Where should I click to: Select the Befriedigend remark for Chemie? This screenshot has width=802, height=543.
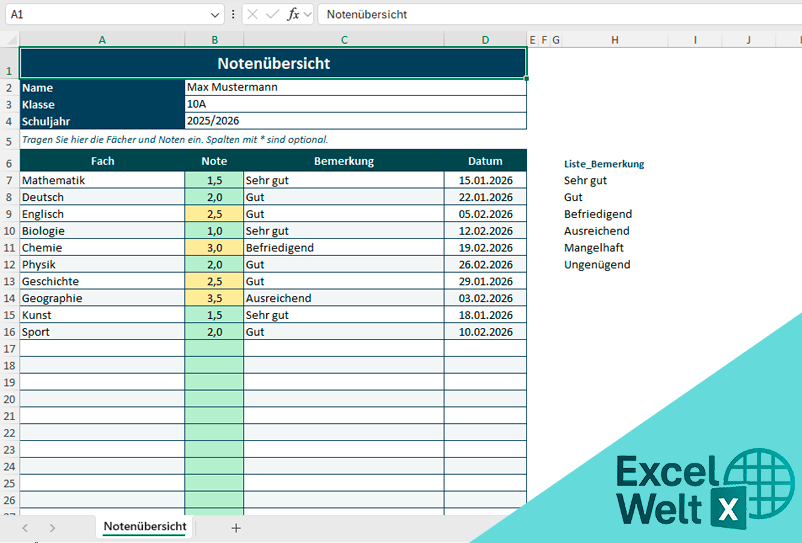(344, 248)
